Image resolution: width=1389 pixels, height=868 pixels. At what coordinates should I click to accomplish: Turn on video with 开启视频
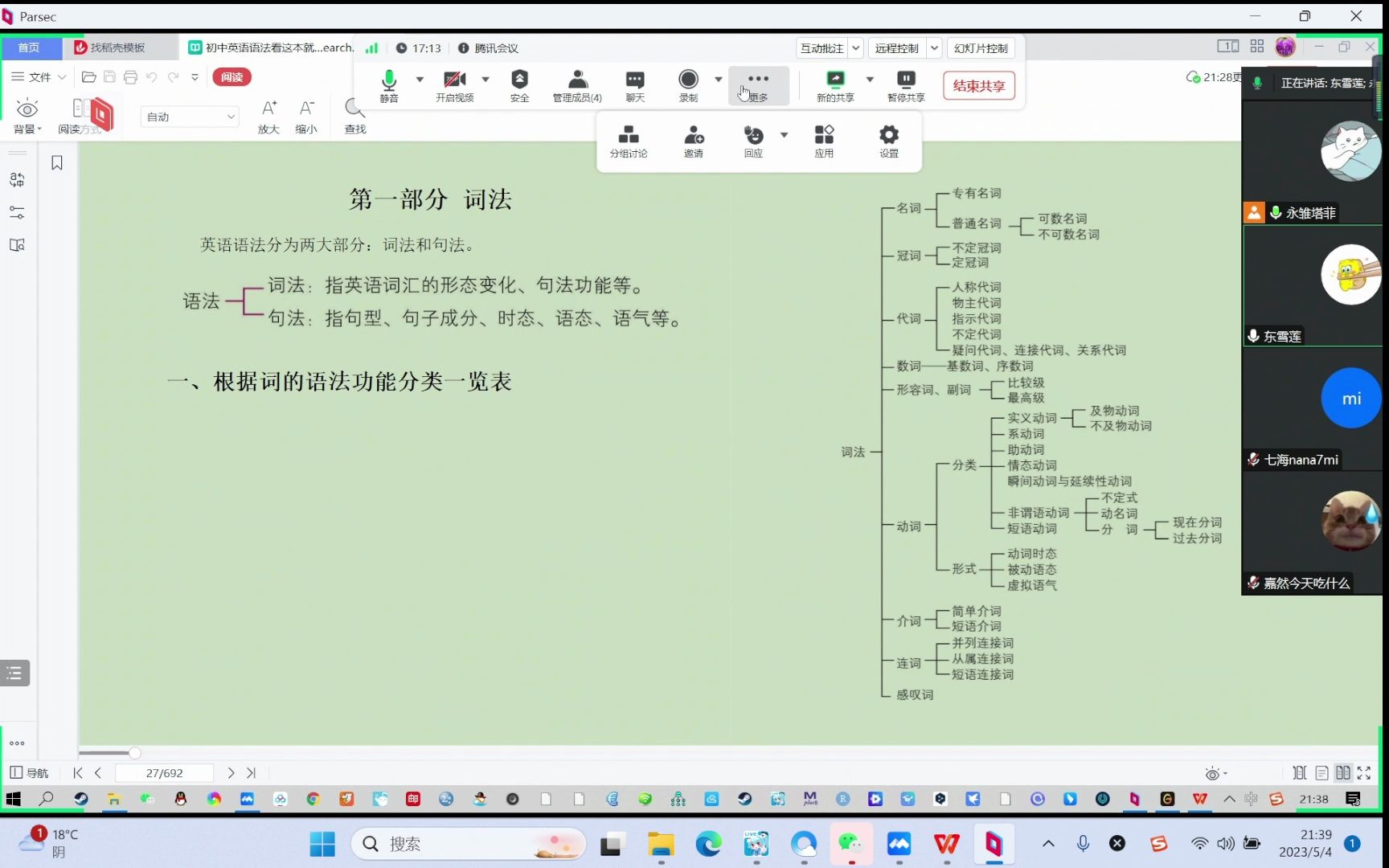pyautogui.click(x=454, y=85)
